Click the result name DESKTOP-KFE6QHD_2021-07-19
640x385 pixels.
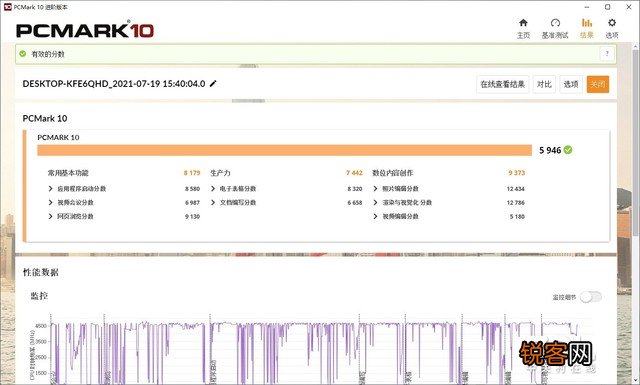(114, 84)
